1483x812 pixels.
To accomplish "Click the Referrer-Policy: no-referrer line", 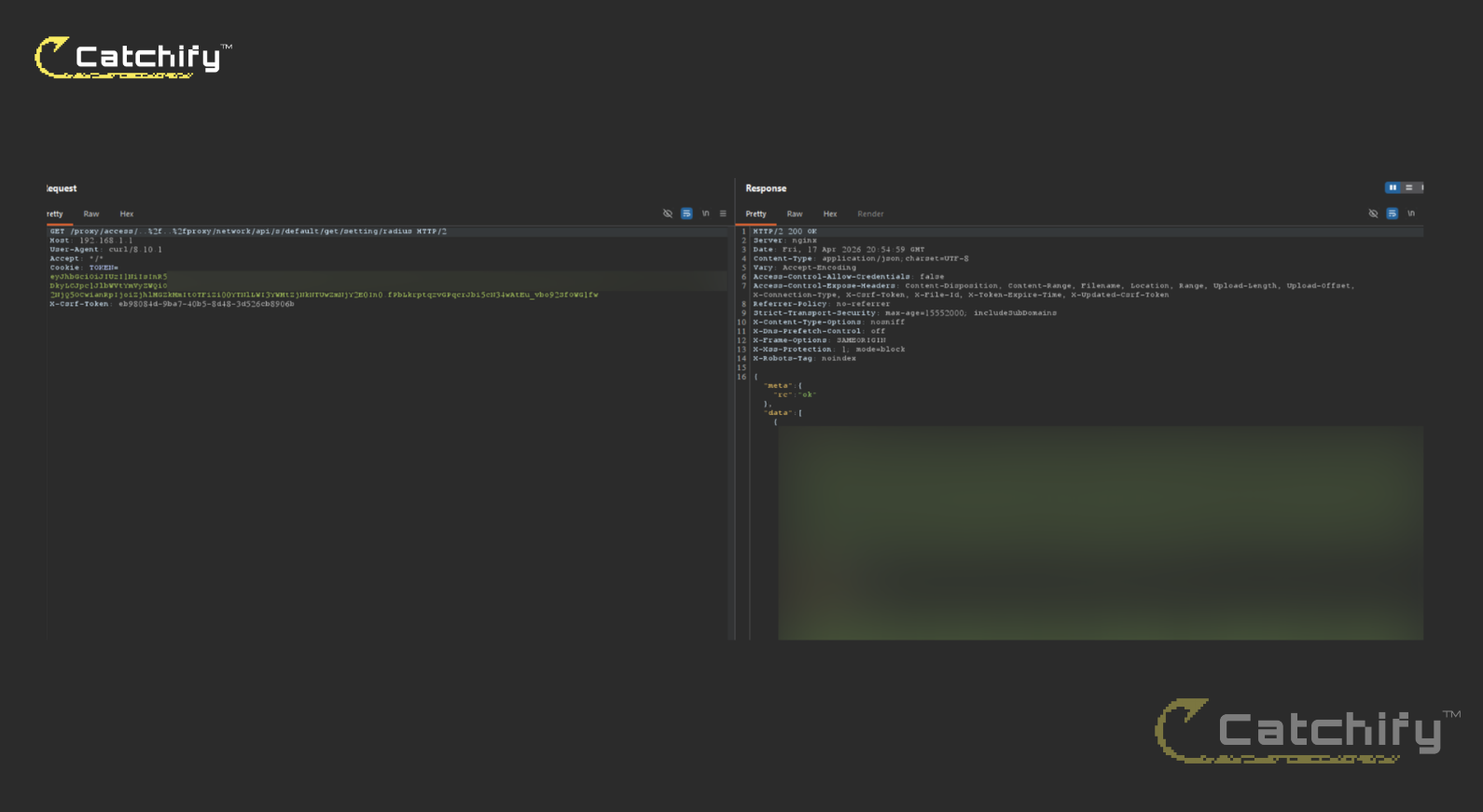I will [x=822, y=304].
